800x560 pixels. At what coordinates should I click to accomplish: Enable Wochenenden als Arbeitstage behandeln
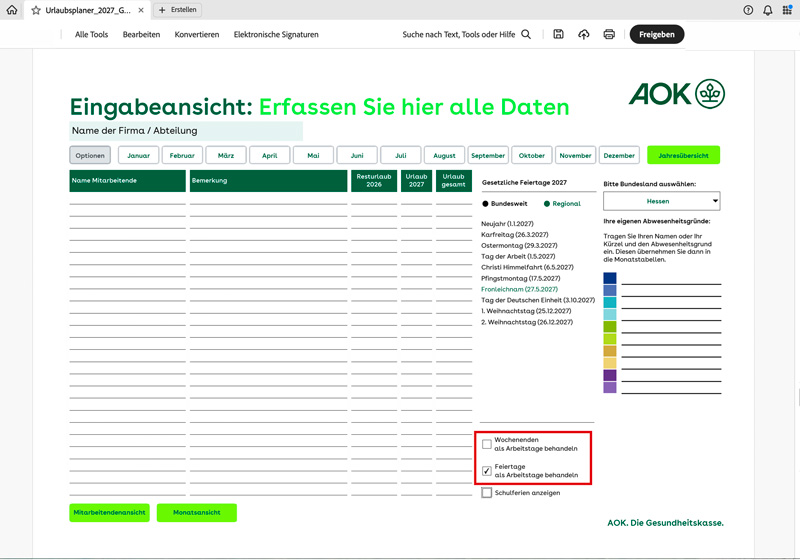(487, 444)
